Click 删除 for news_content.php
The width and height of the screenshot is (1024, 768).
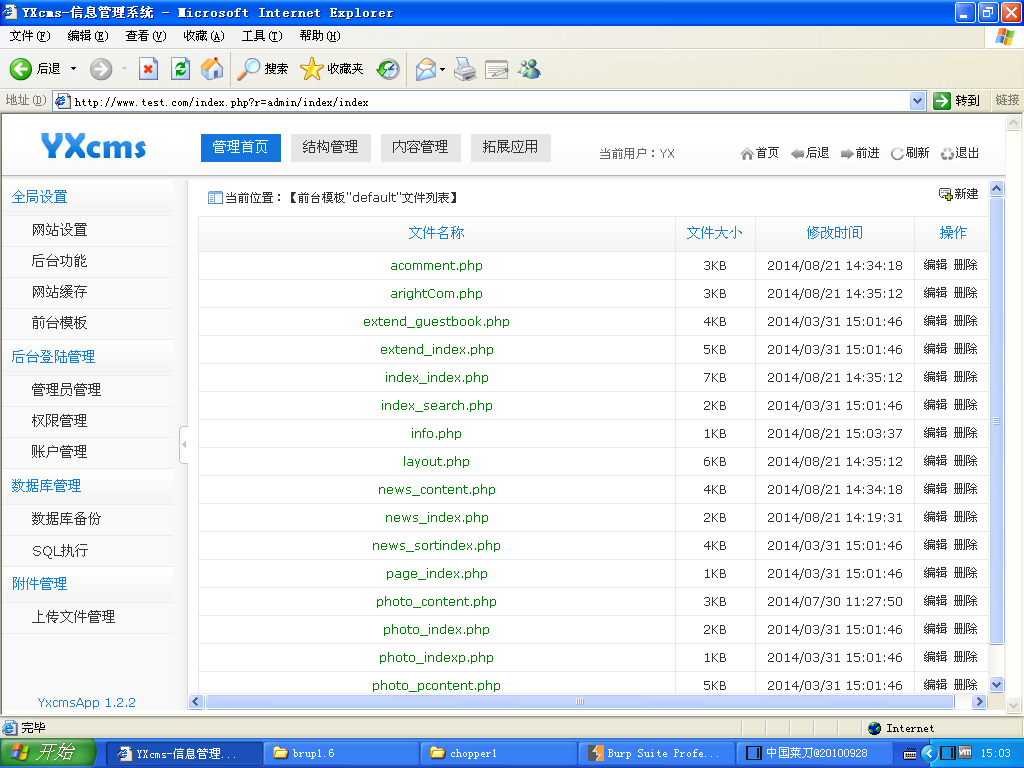pos(965,488)
